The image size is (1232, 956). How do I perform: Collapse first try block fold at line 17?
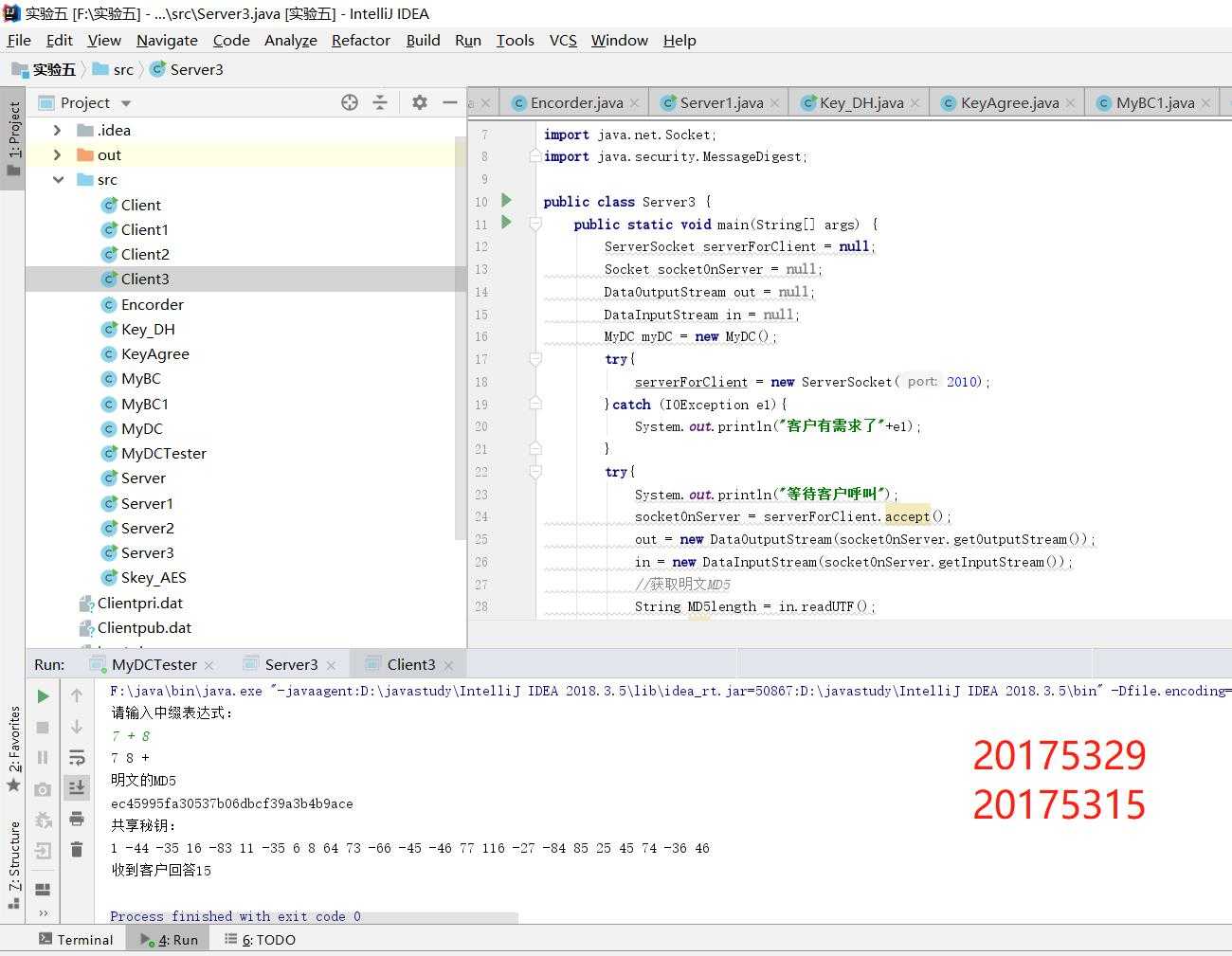(x=535, y=359)
